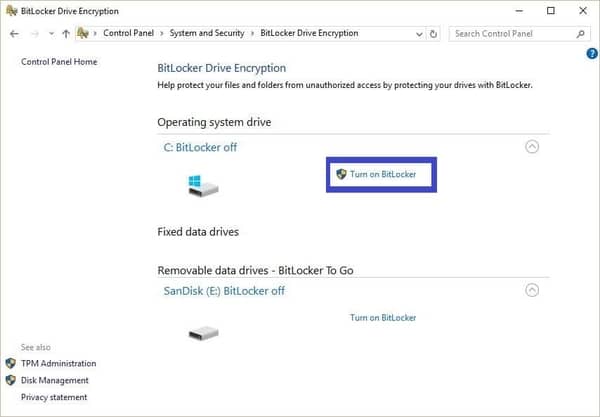Refresh the BitLocker page

click(433, 34)
